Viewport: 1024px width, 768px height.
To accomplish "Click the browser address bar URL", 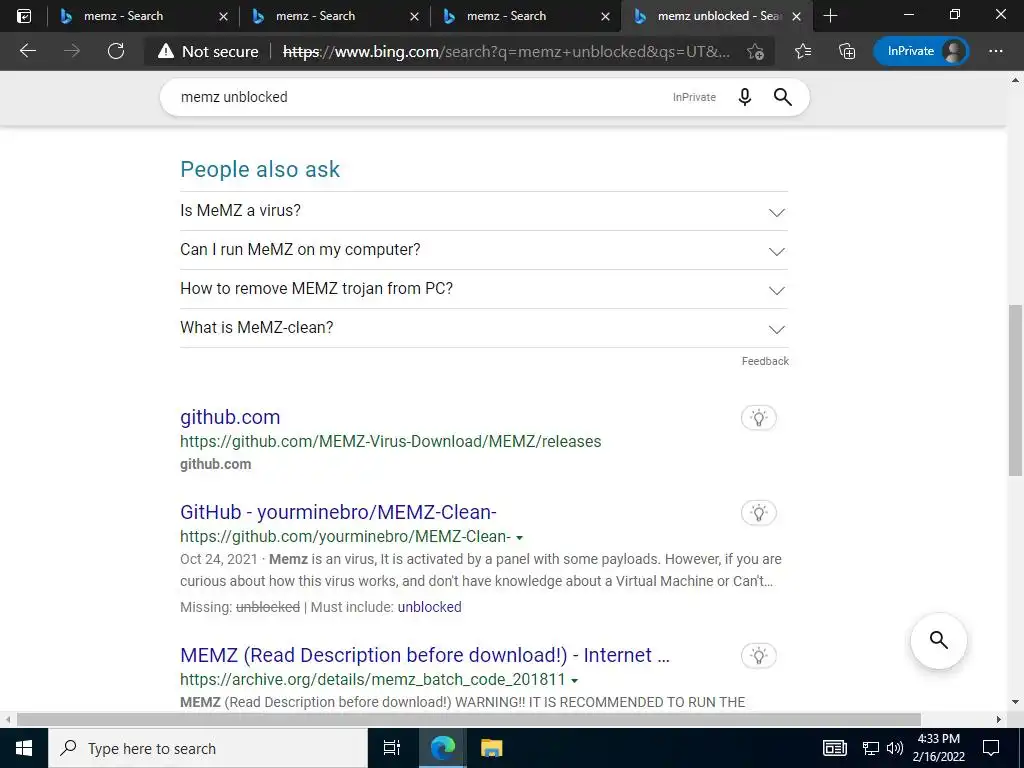I will coord(506,52).
